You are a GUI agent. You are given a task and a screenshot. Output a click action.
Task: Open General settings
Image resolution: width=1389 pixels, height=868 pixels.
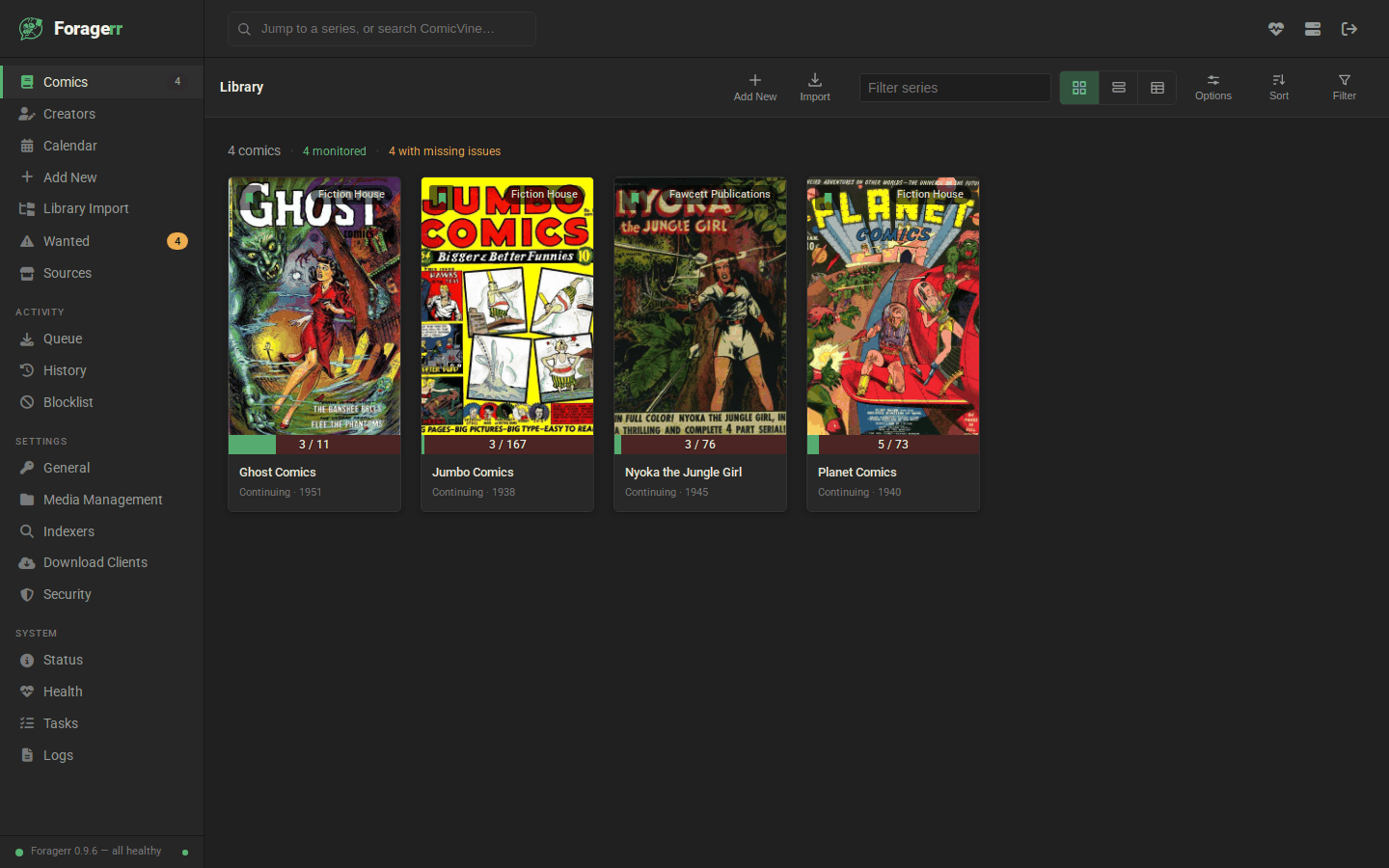tap(101, 468)
